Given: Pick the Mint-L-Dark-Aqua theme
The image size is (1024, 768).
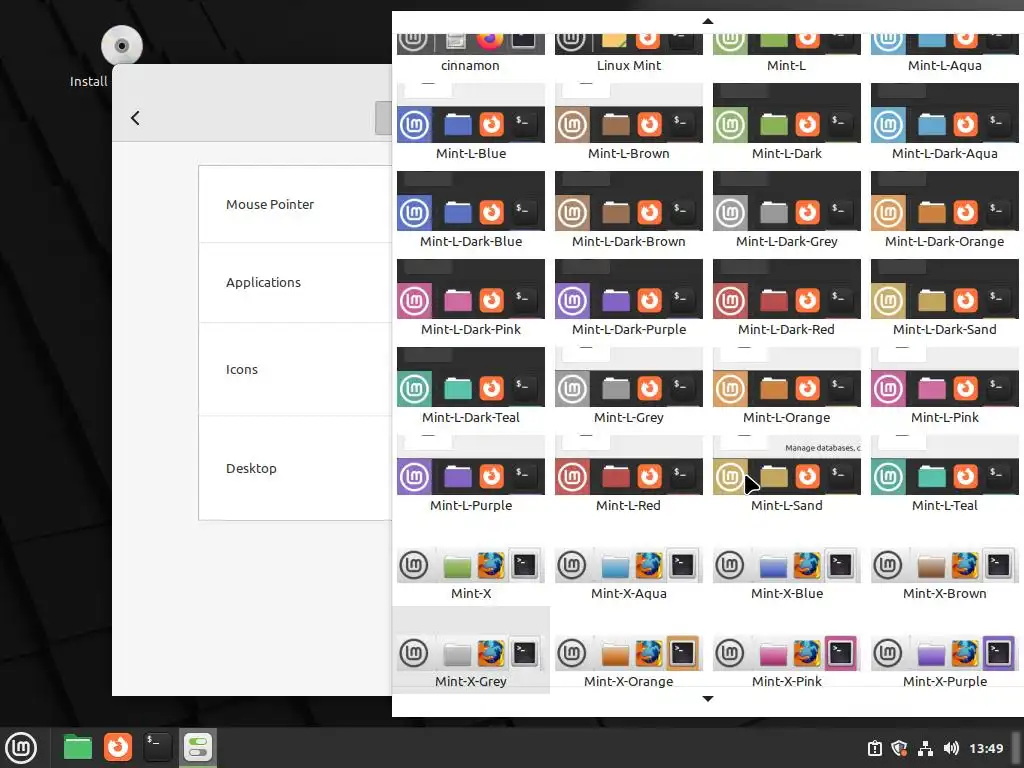Looking at the screenshot, I should pyautogui.click(x=944, y=122).
